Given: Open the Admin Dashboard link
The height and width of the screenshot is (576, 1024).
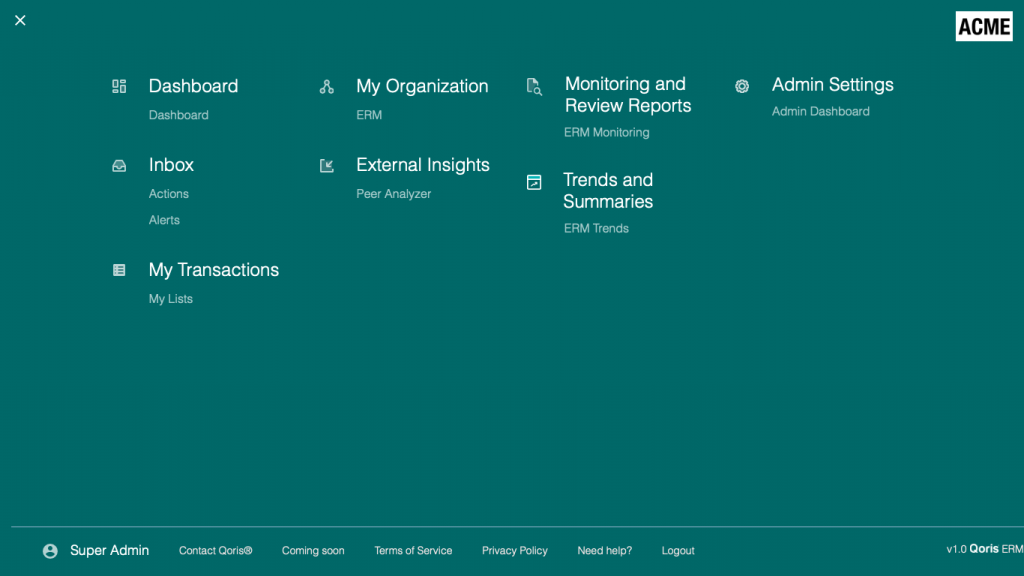Looking at the screenshot, I should (820, 112).
